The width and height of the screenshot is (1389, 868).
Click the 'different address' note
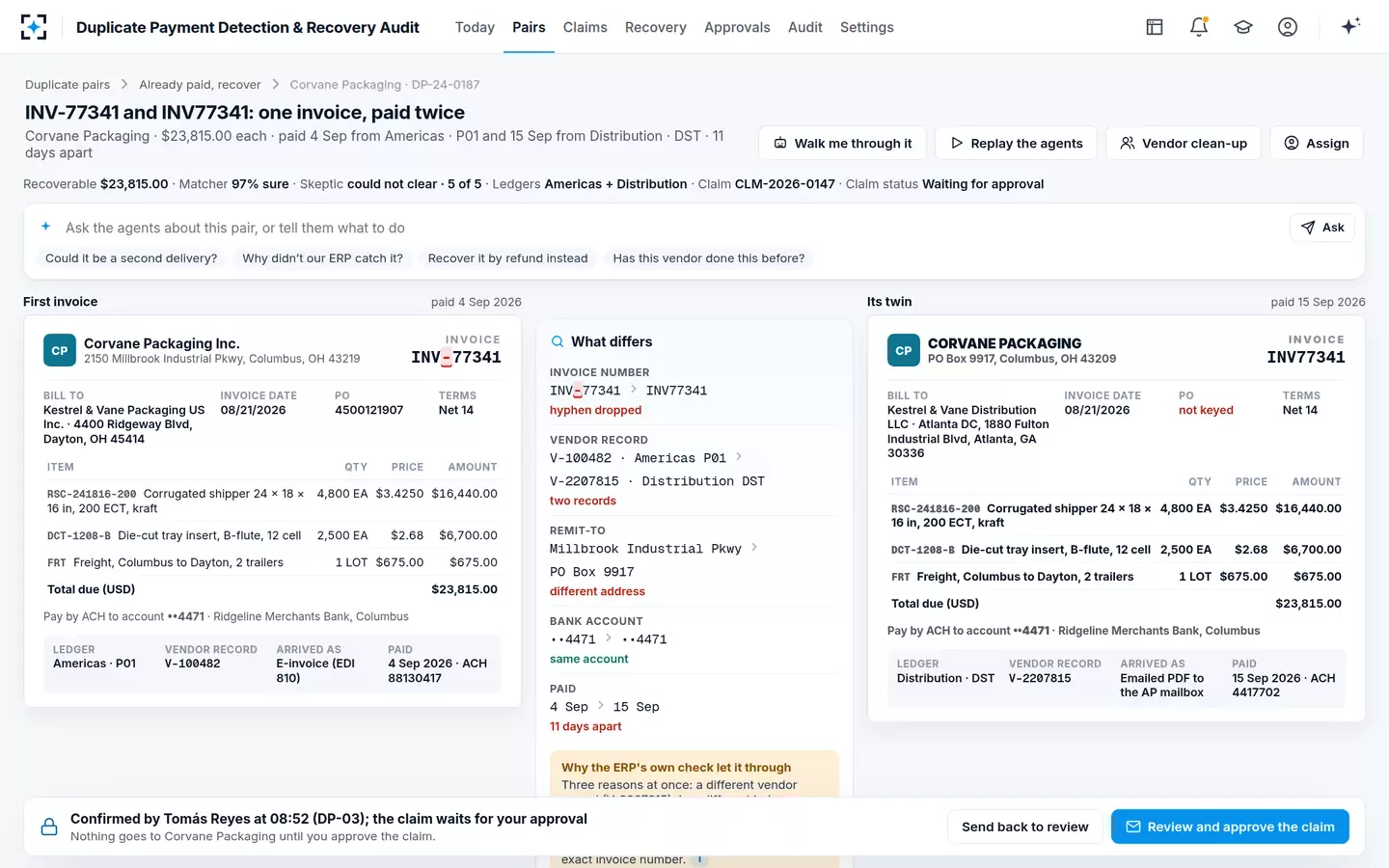[597, 591]
